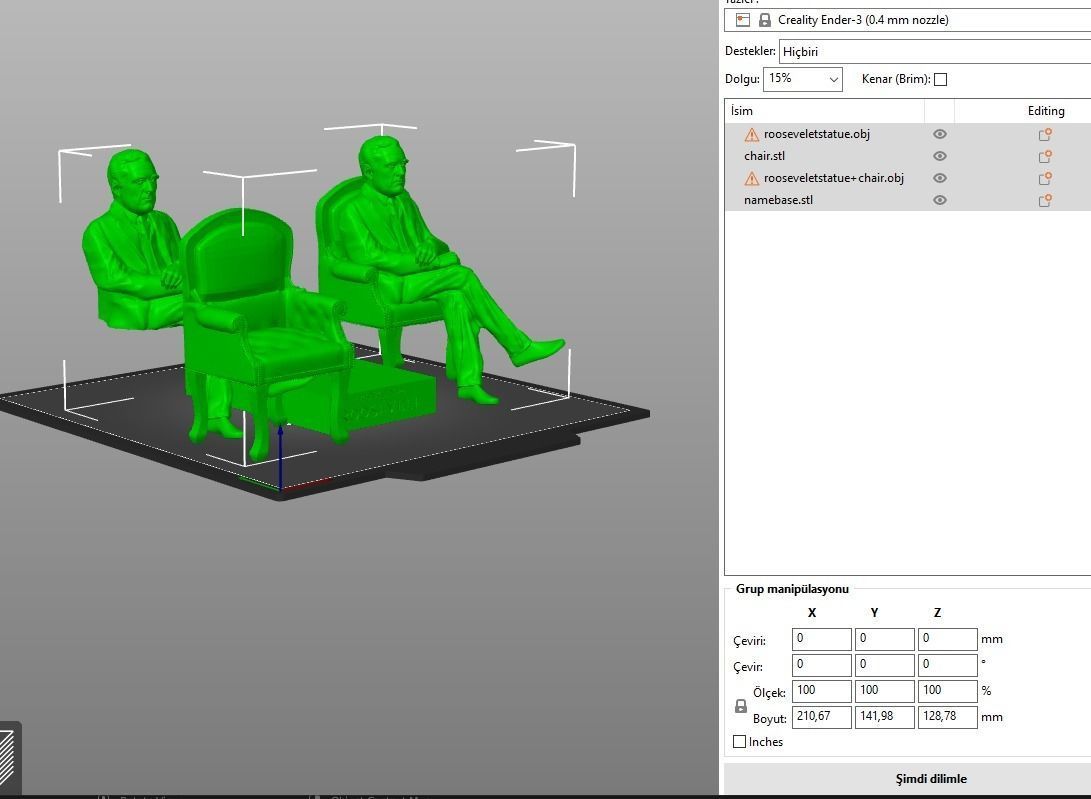The width and height of the screenshot is (1091, 799).
Task: Click the printer preset icon before Creality Ender-3
Action: (743, 20)
